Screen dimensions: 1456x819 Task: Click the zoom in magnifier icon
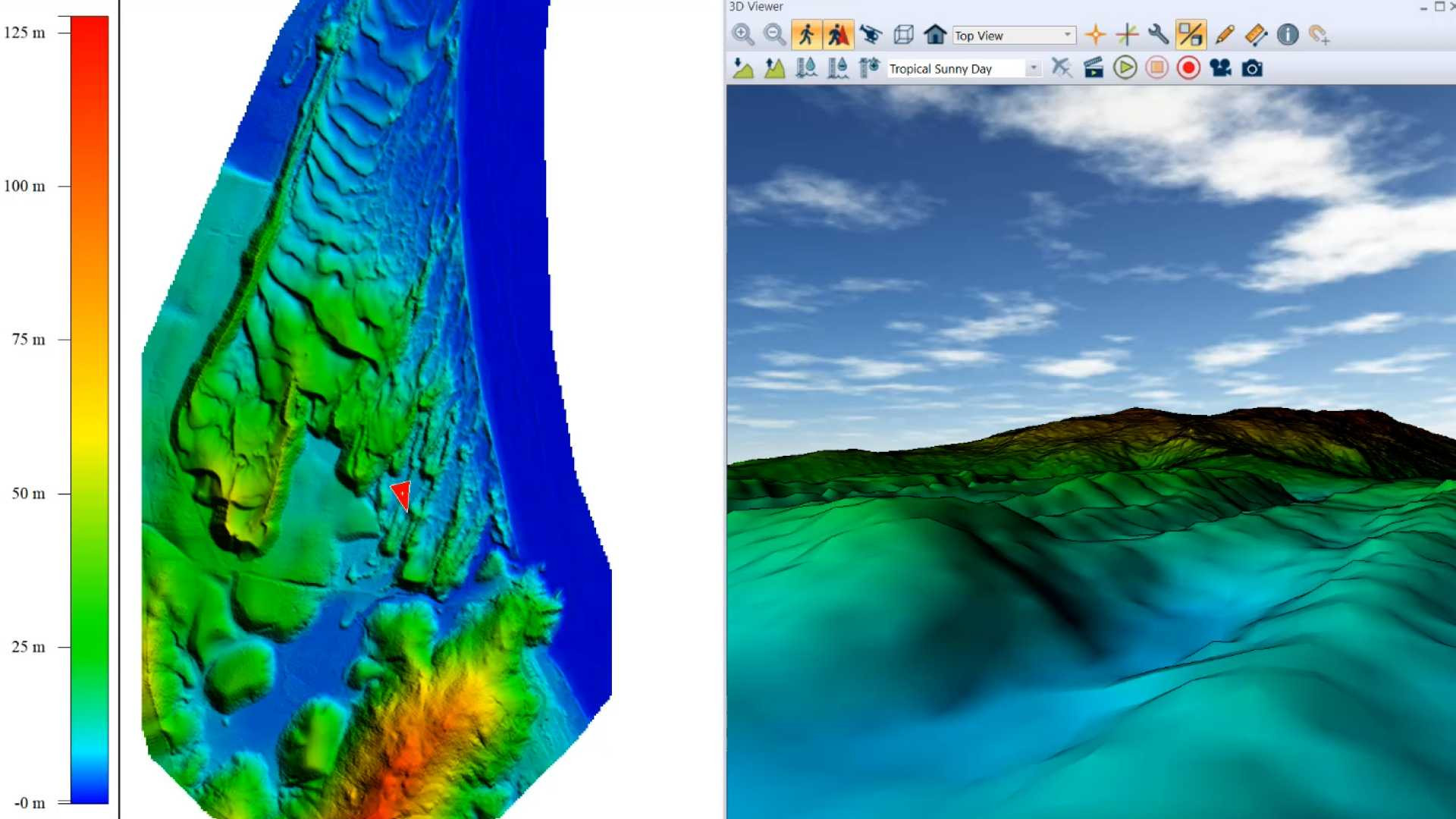742,35
